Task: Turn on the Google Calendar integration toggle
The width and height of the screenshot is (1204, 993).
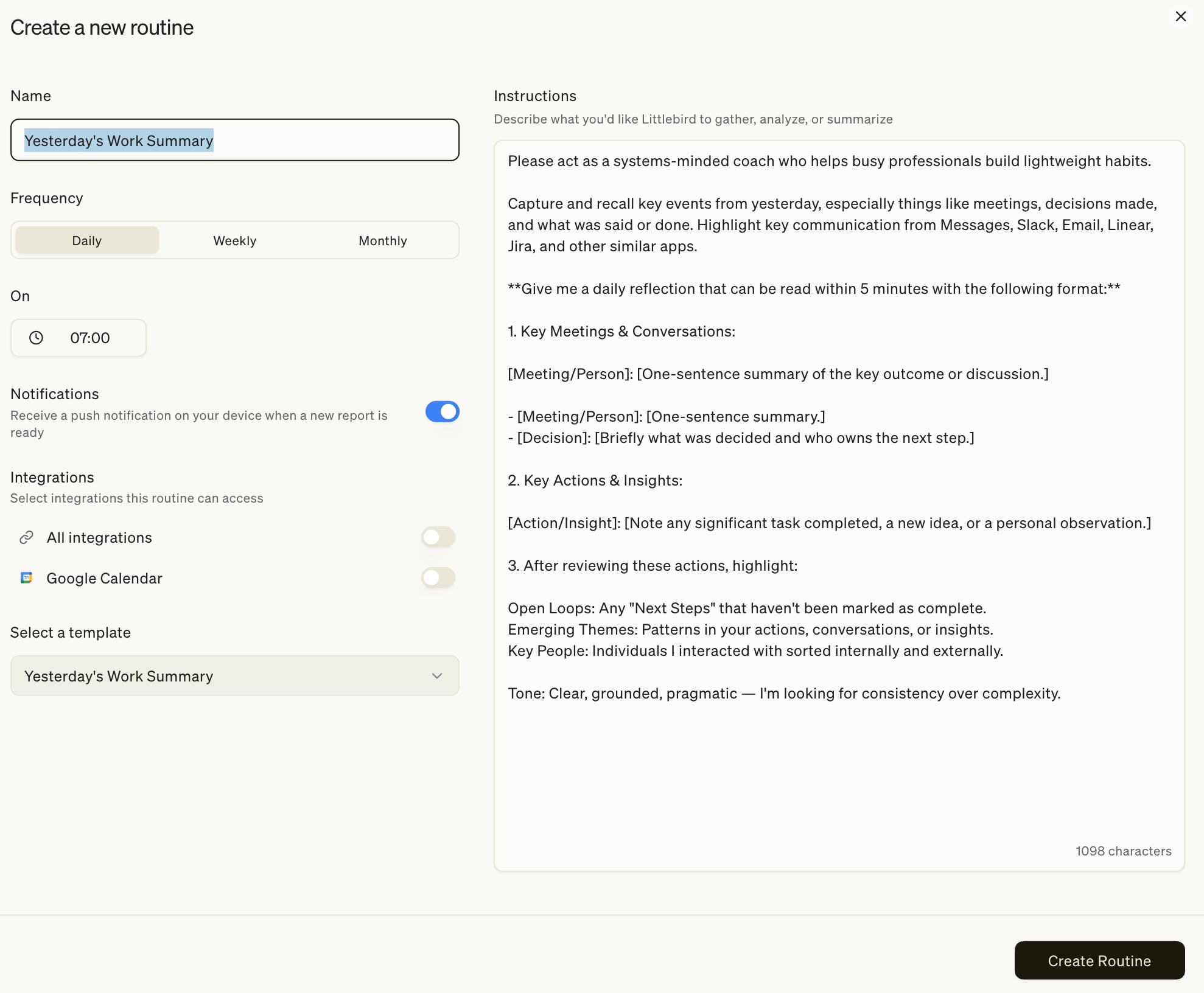Action: pyautogui.click(x=438, y=577)
